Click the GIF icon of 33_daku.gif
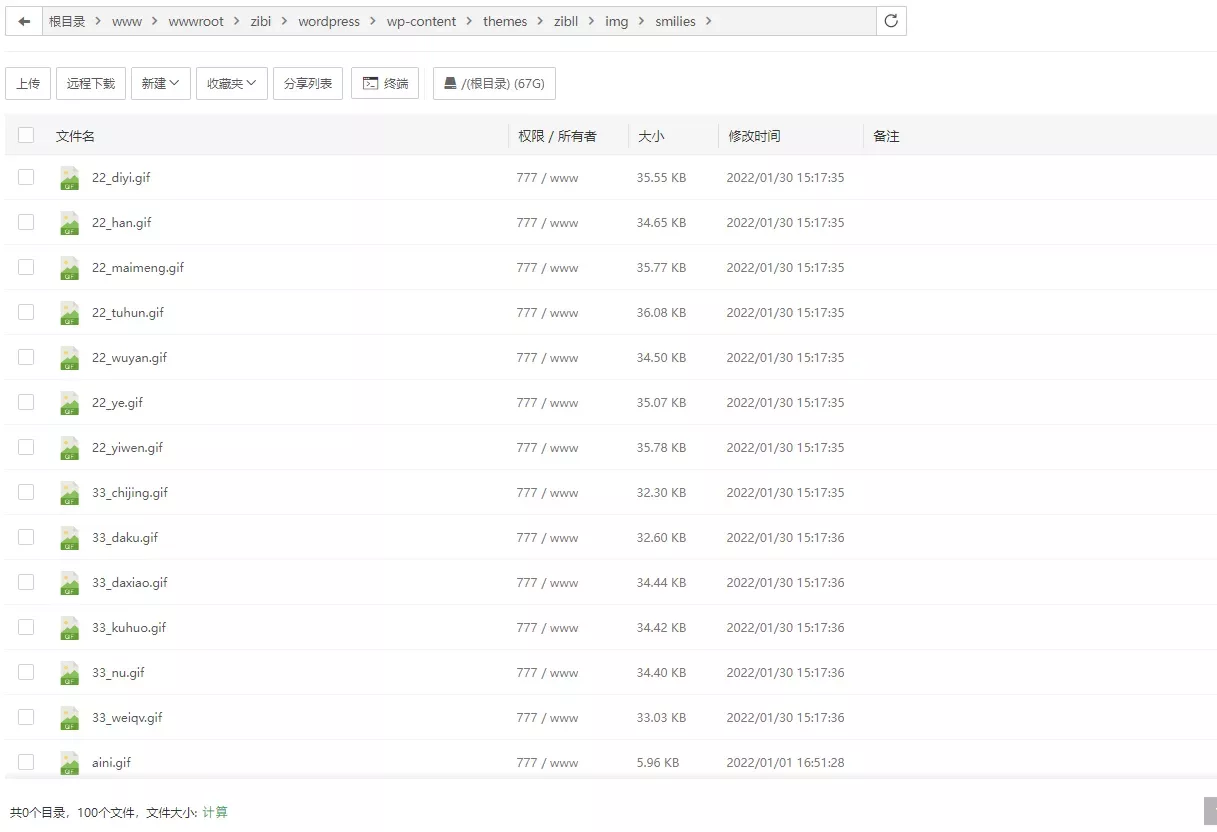This screenshot has width=1217, height=832. point(69,538)
